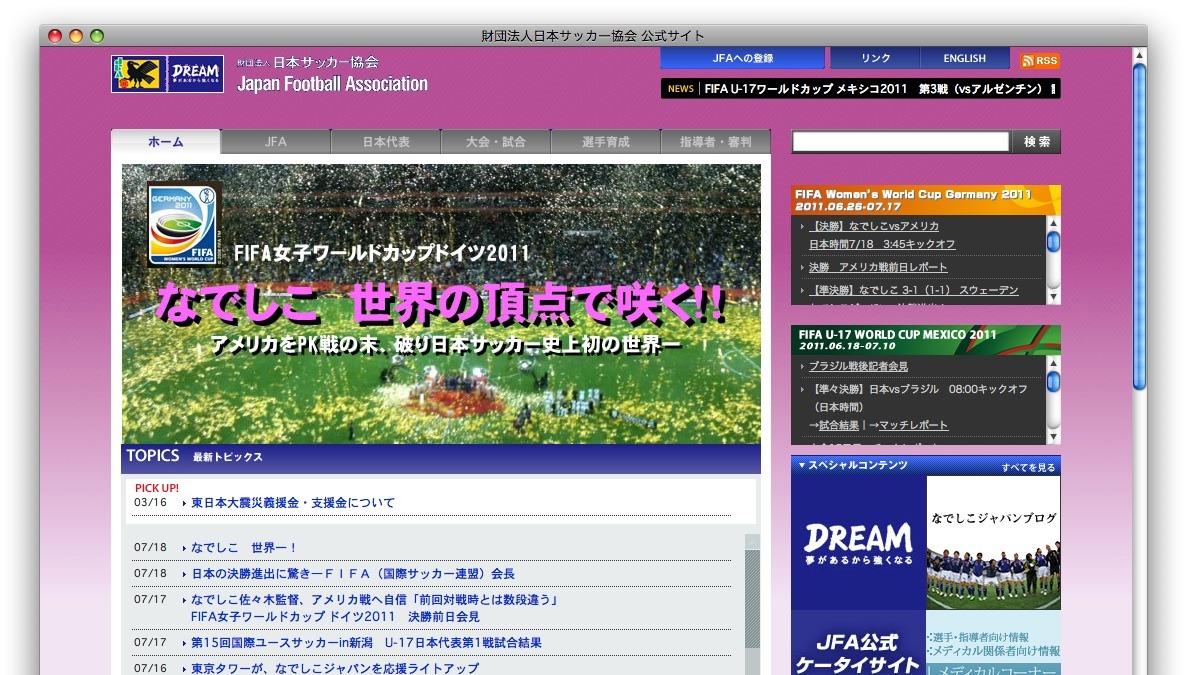Click down arrow in U-17 list scrollbar
The width and height of the screenshot is (1187, 675).
[1053, 437]
